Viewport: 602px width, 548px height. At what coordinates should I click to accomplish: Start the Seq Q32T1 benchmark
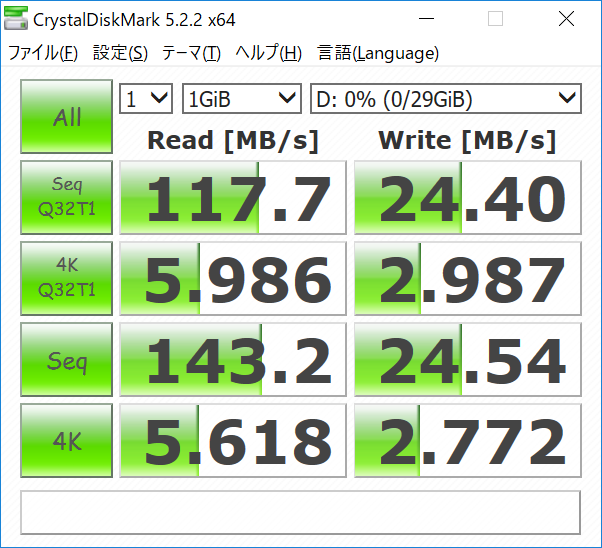click(66, 197)
